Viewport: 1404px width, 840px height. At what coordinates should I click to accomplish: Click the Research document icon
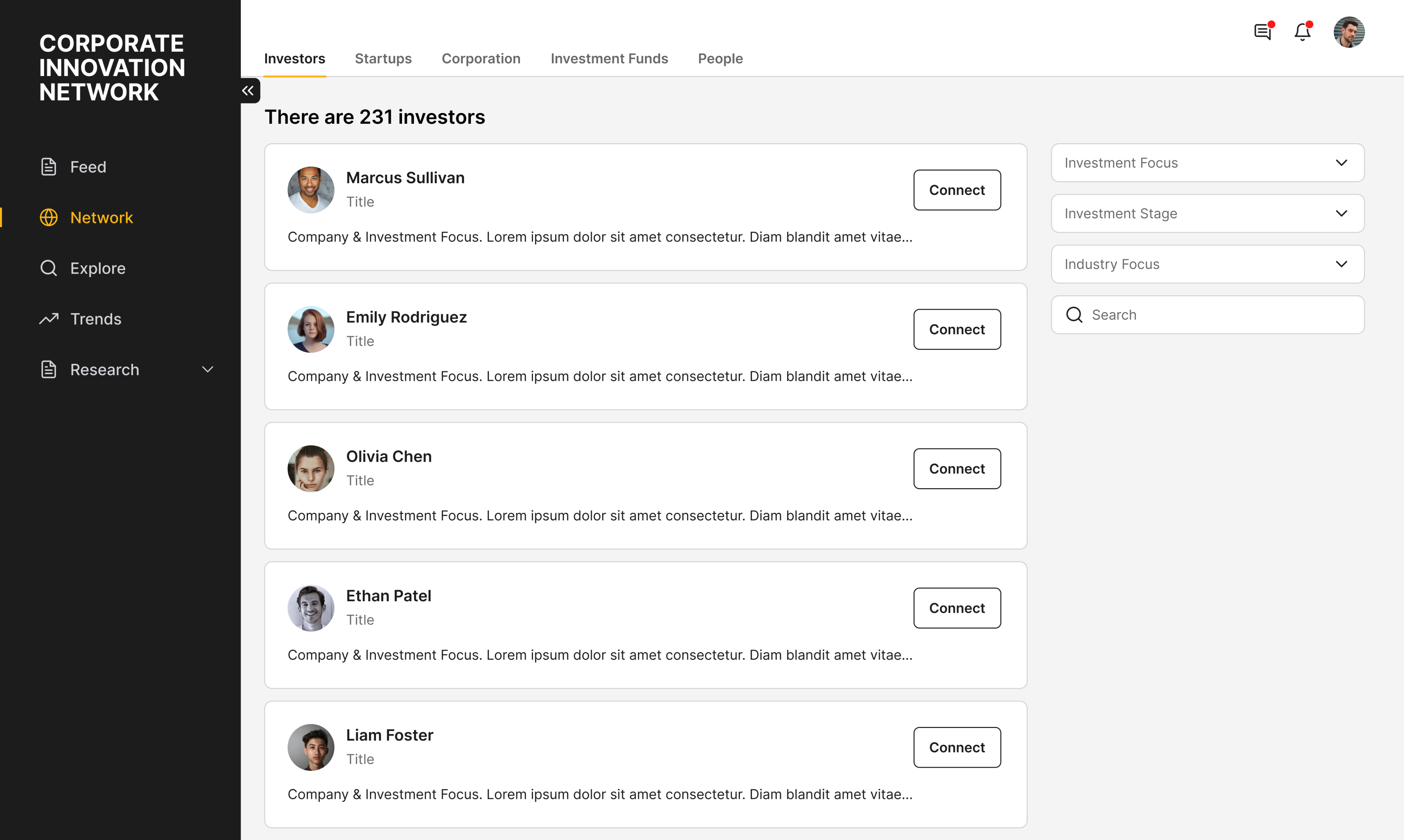tap(49, 369)
